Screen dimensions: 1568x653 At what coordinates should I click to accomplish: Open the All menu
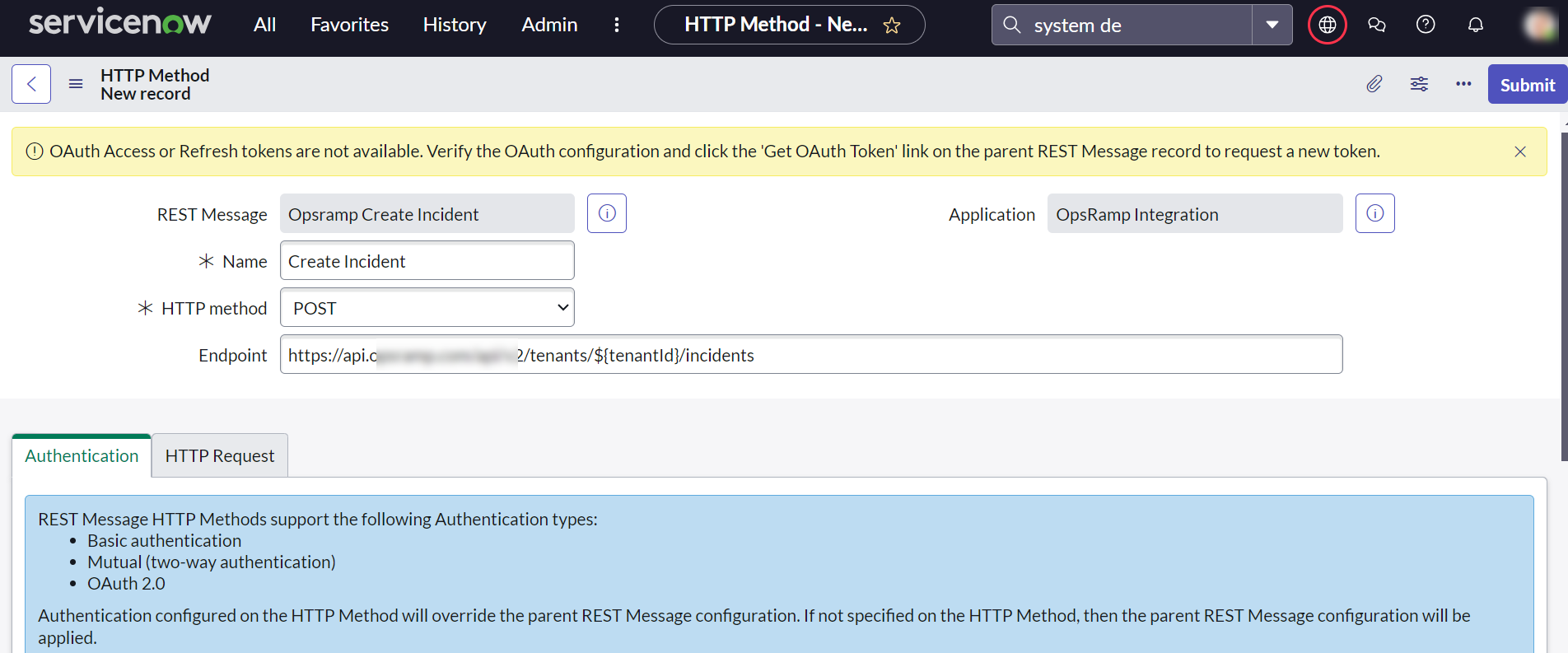(x=264, y=25)
